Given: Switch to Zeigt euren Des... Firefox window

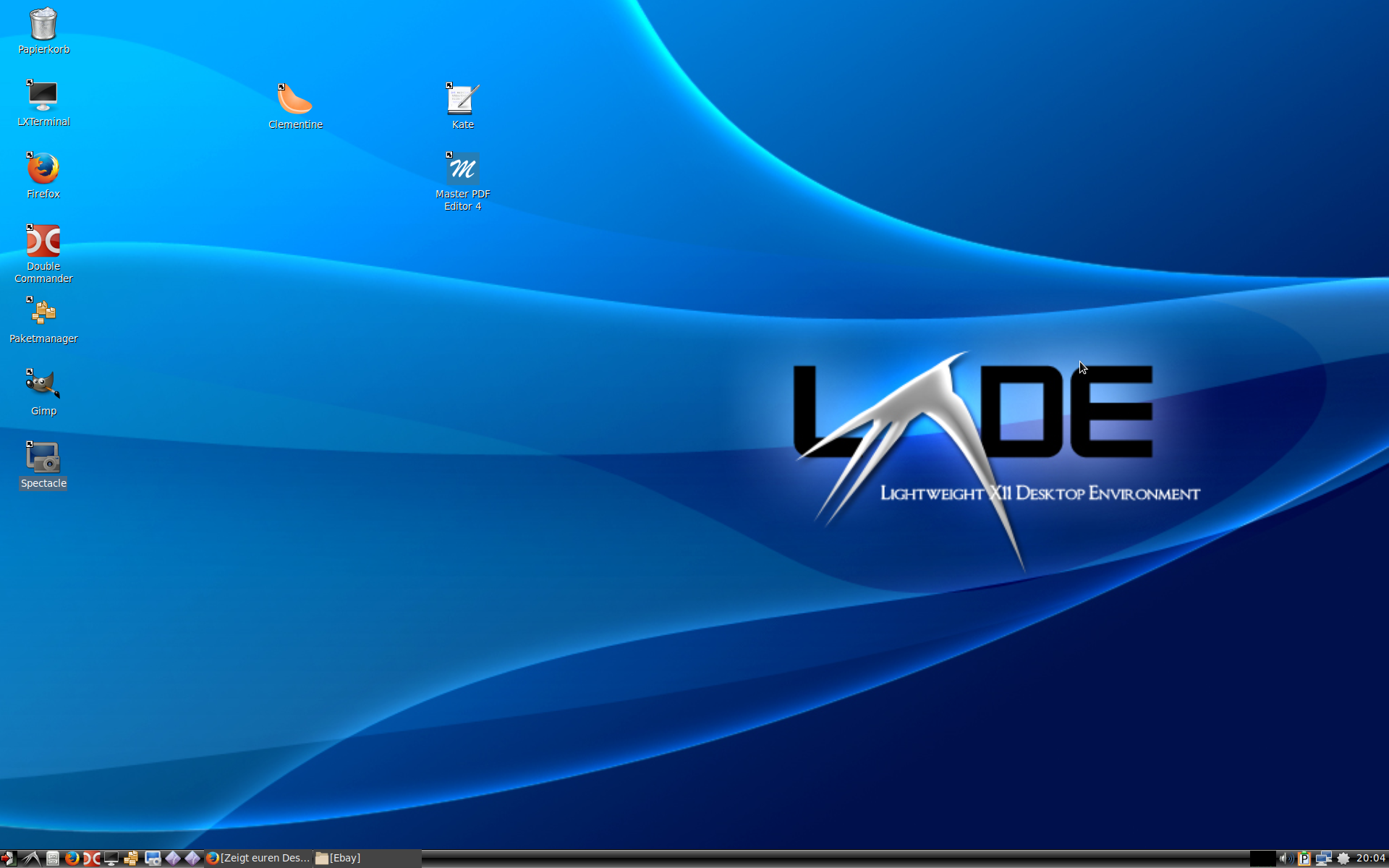Looking at the screenshot, I should pyautogui.click(x=258, y=858).
